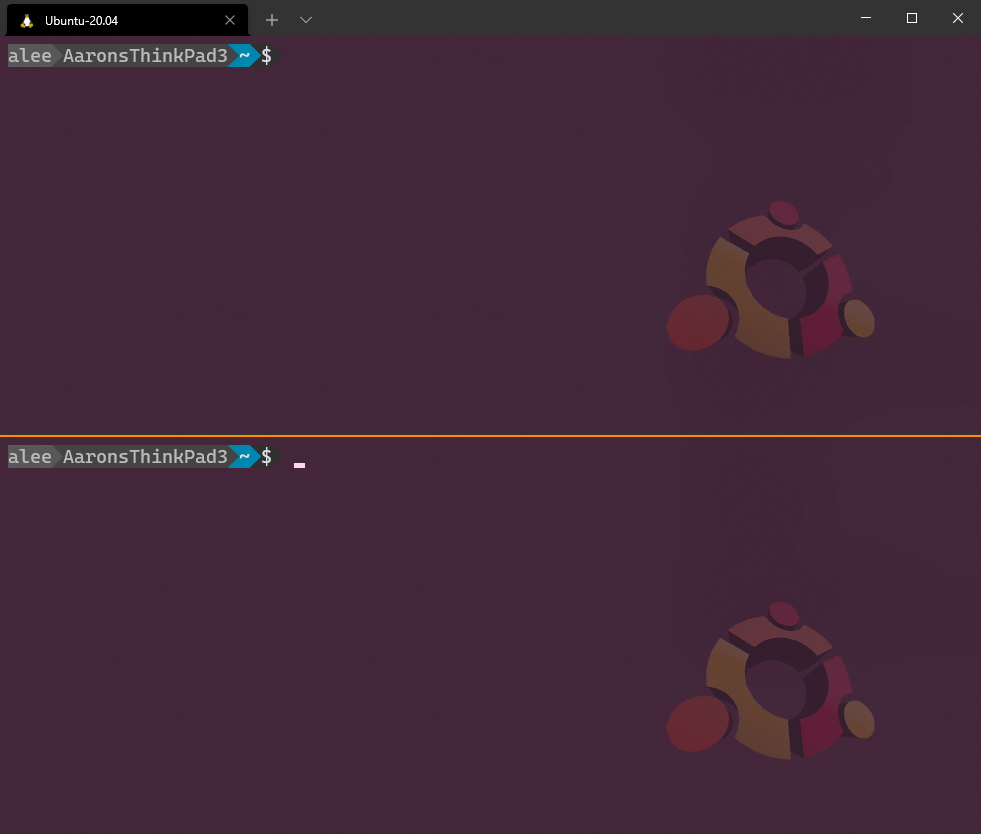Open the new tab dropdown menu

point(305,20)
